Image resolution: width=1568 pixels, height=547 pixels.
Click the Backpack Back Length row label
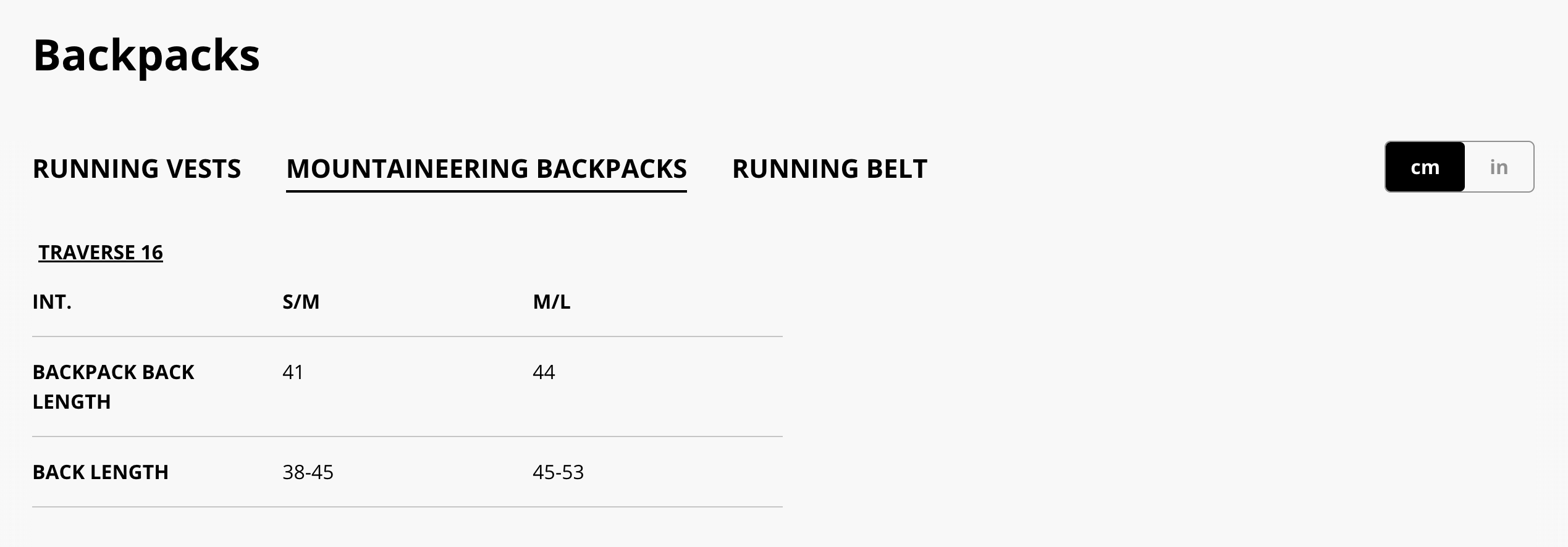(113, 386)
